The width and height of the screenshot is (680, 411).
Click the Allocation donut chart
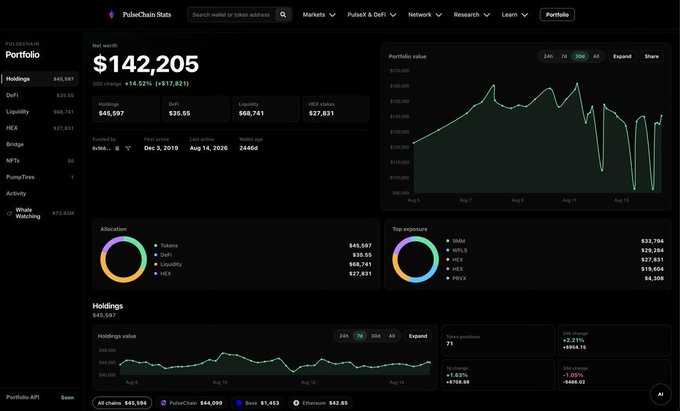click(x=124, y=259)
